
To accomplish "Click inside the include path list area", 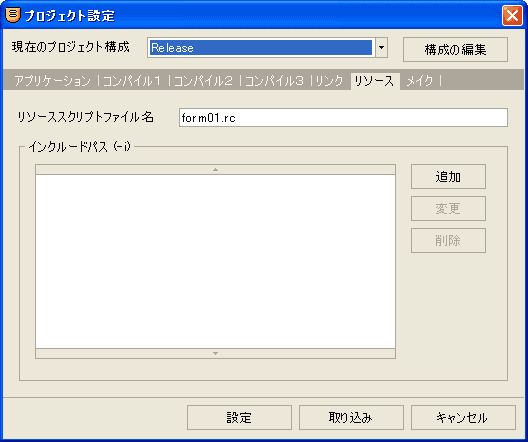I will point(216,262).
